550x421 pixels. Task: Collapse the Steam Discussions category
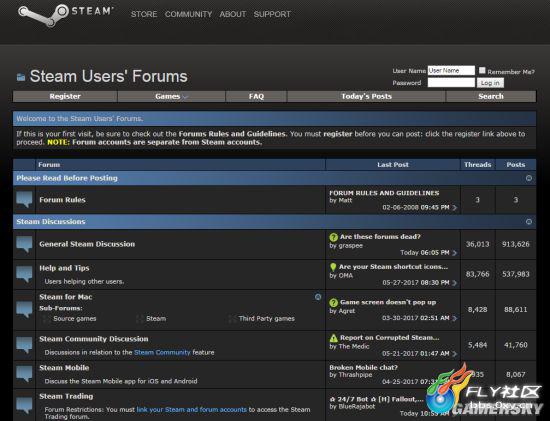coord(529,222)
